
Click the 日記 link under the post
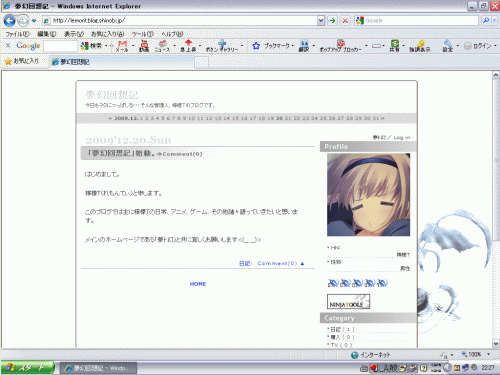[x=245, y=263]
